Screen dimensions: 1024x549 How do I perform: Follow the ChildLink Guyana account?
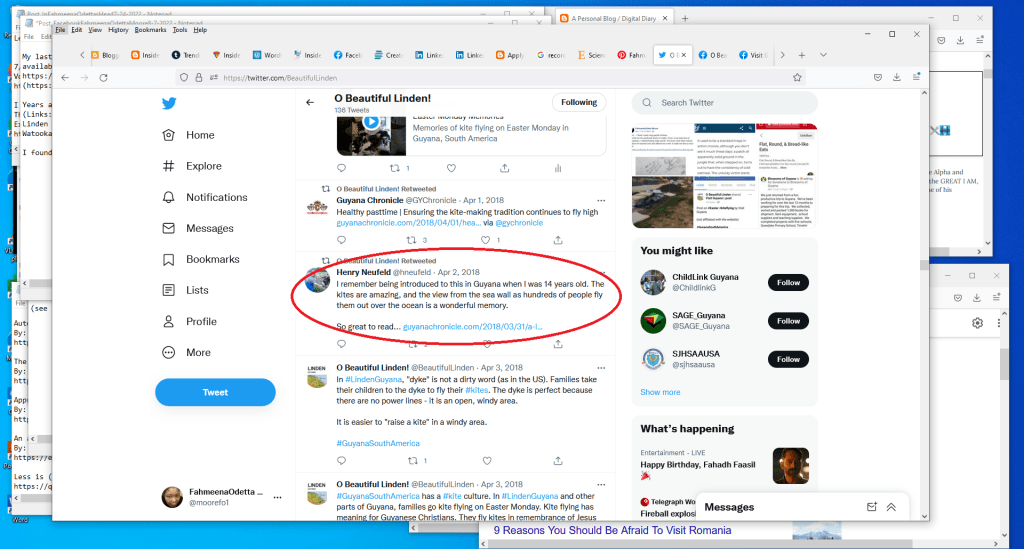click(x=788, y=283)
